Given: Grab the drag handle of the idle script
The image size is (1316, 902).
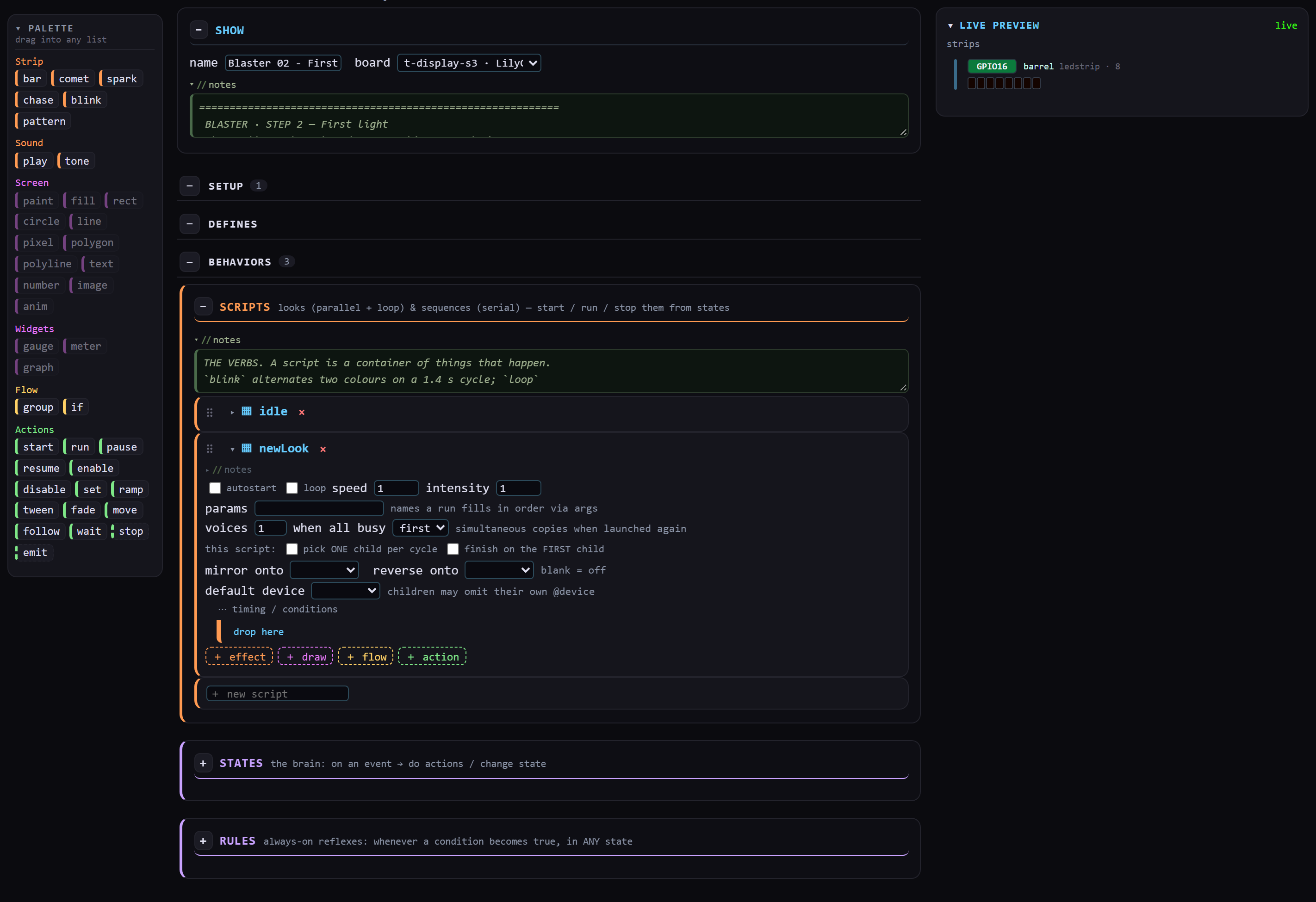Looking at the screenshot, I should pos(210,412).
